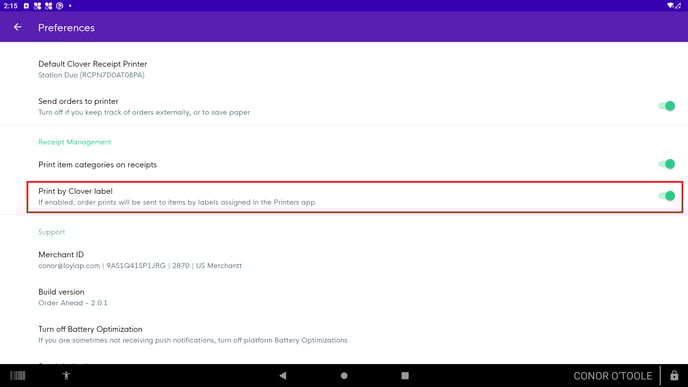Open the Build version entry
This screenshot has height=387, width=688.
tap(344, 297)
